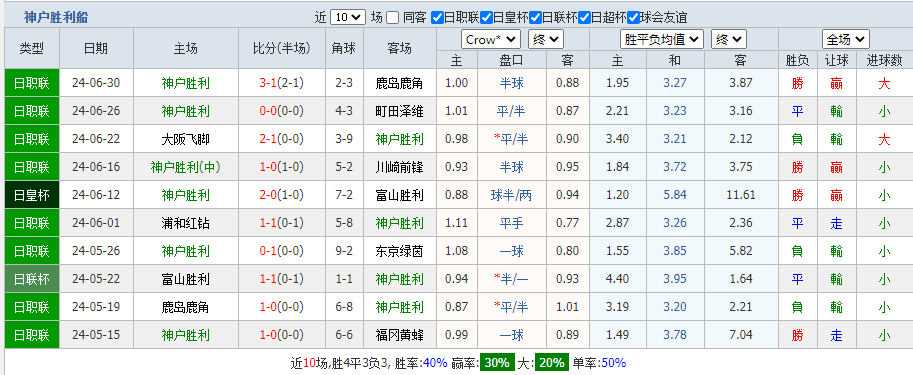This screenshot has width=913, height=375.
Task: Open 川崎前锋 away team link
Action: coord(399,167)
